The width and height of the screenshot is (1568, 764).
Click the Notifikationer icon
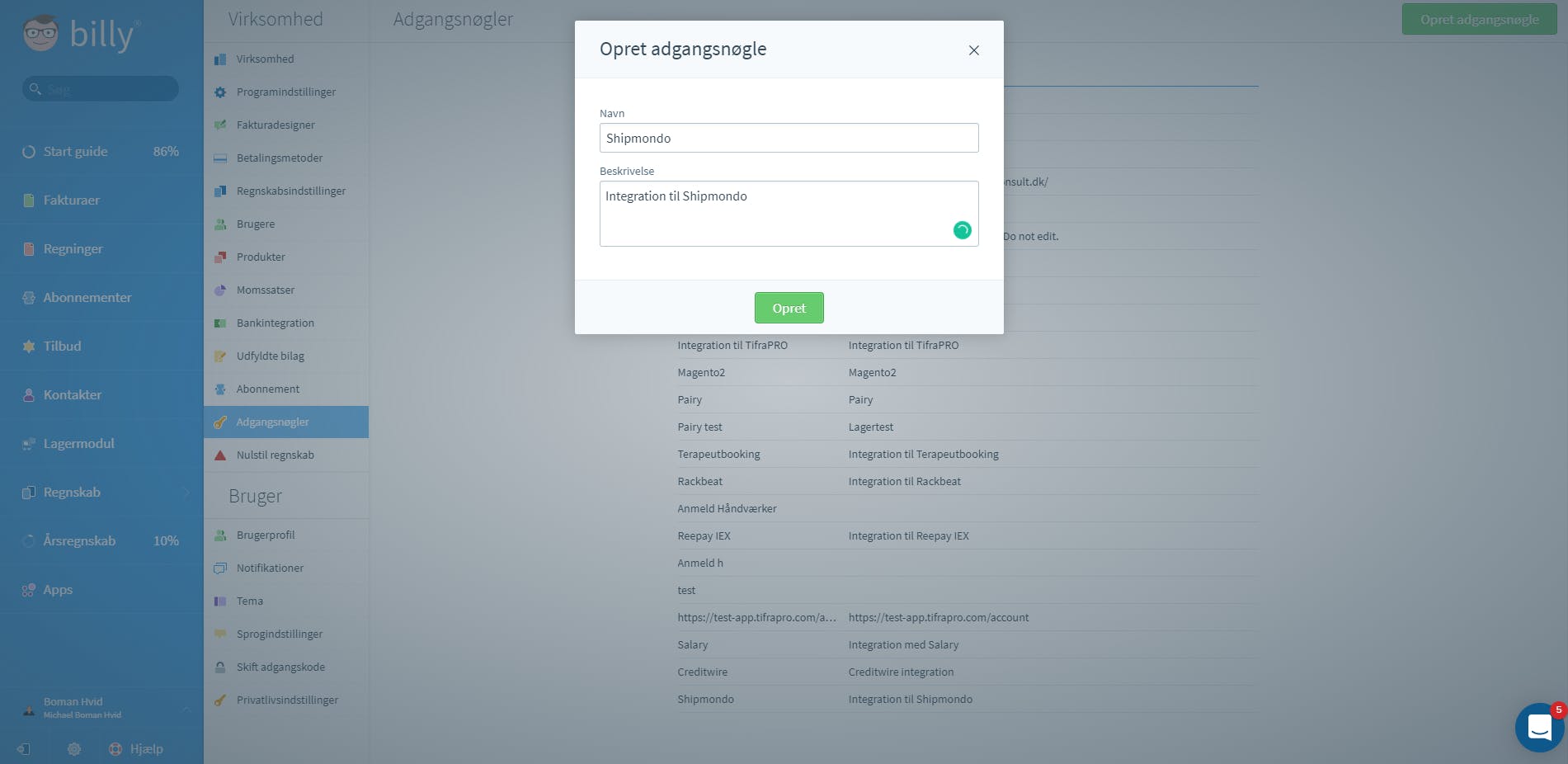pos(220,568)
